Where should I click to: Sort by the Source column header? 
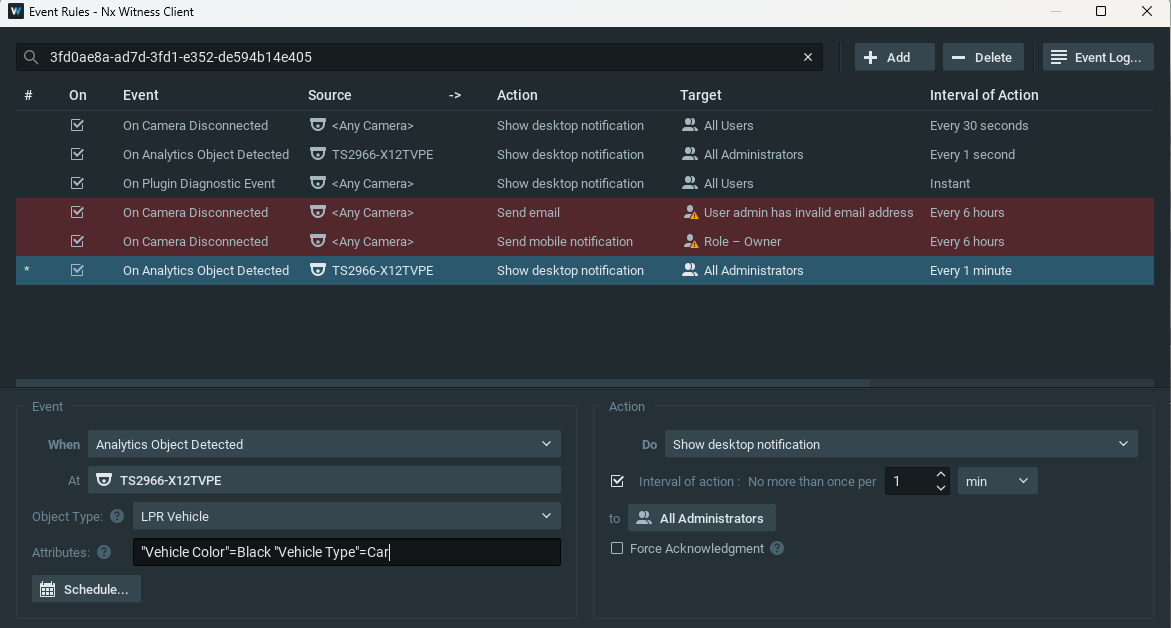[329, 95]
